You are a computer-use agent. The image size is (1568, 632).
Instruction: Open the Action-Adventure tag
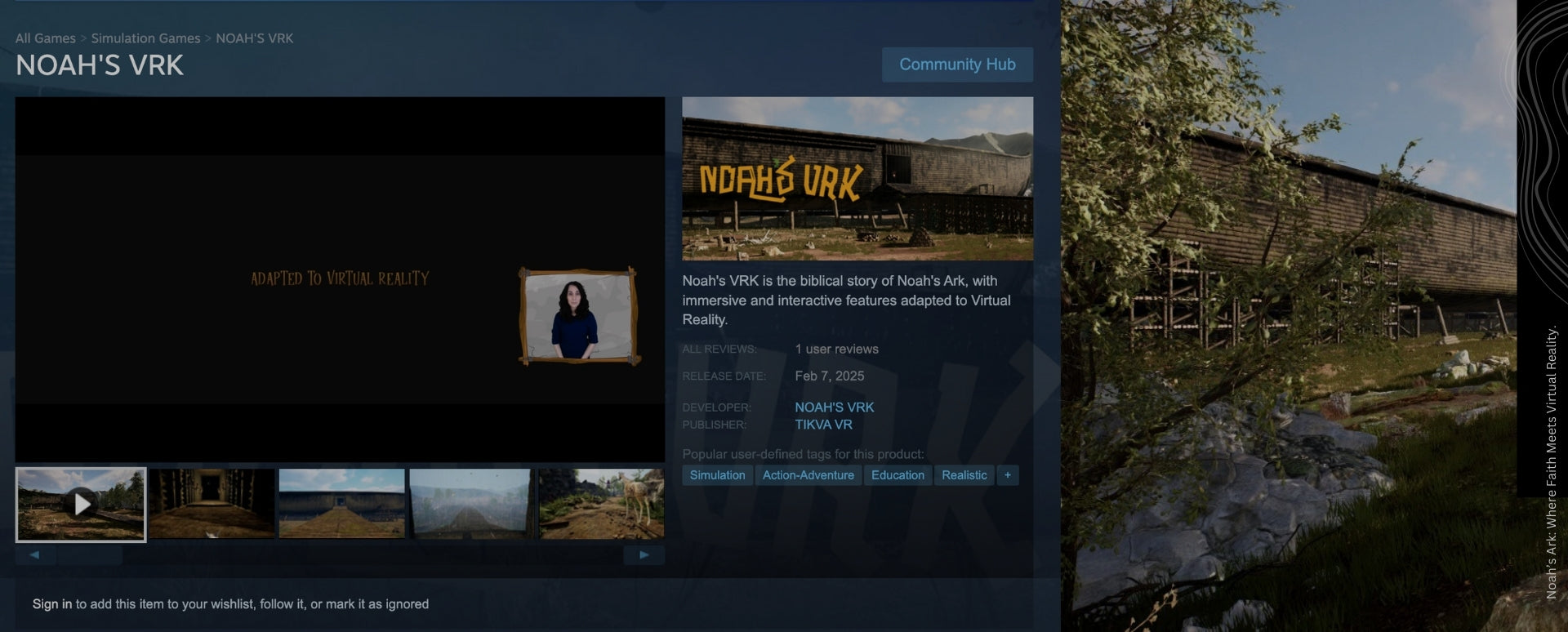pos(808,475)
